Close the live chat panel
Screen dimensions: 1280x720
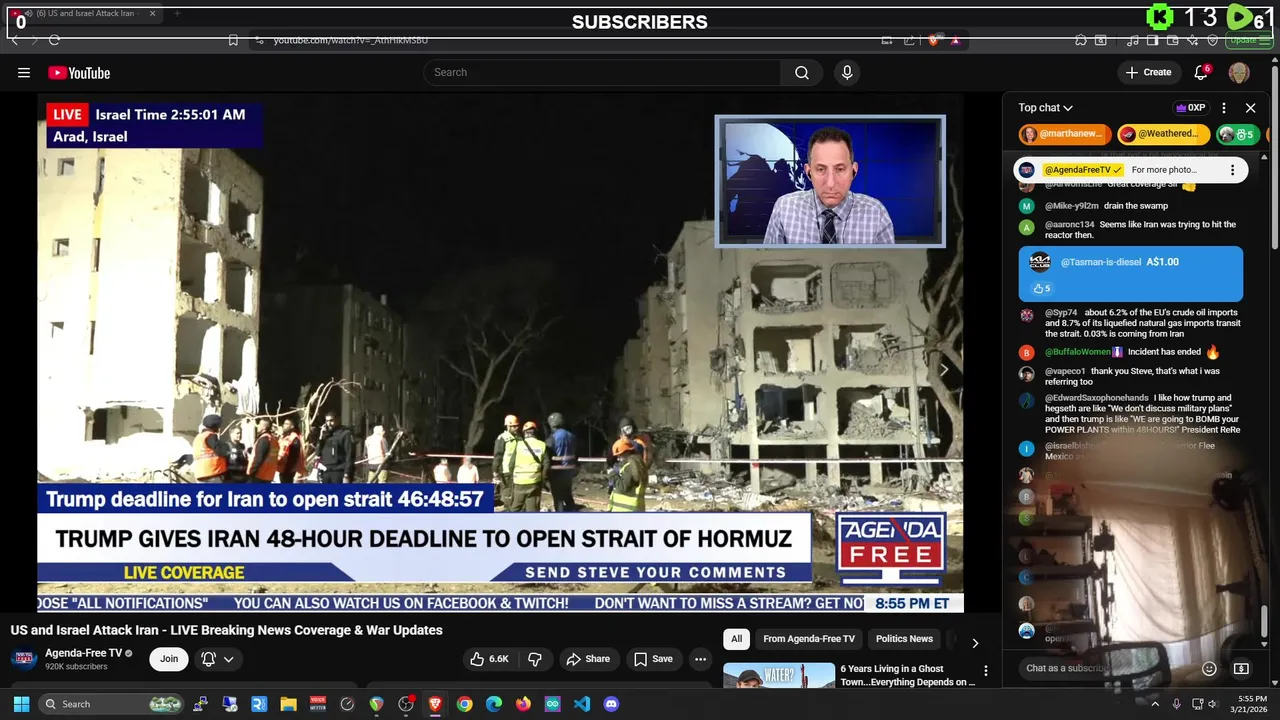[x=1250, y=107]
